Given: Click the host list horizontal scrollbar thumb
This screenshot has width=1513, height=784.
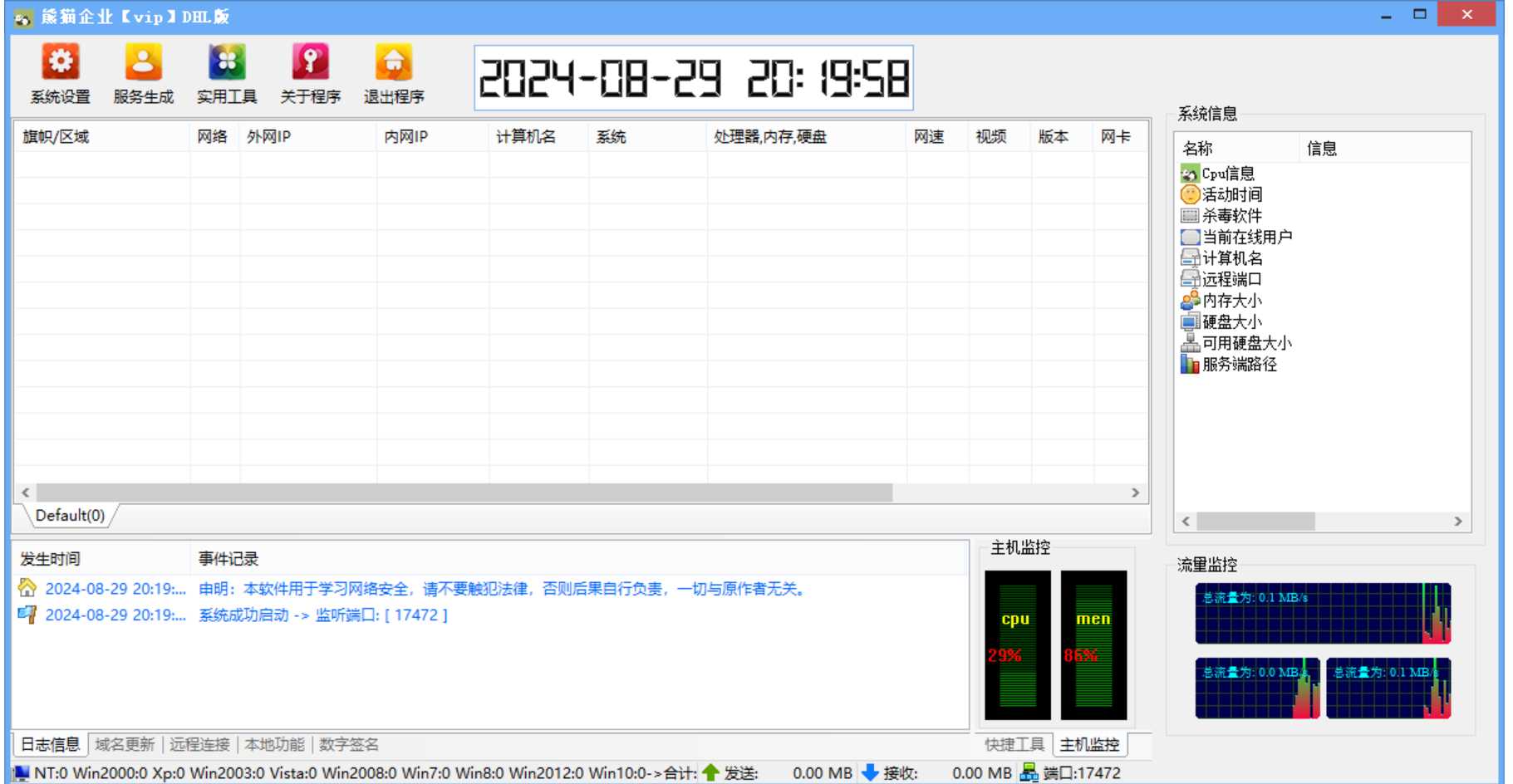Looking at the screenshot, I should [464, 493].
